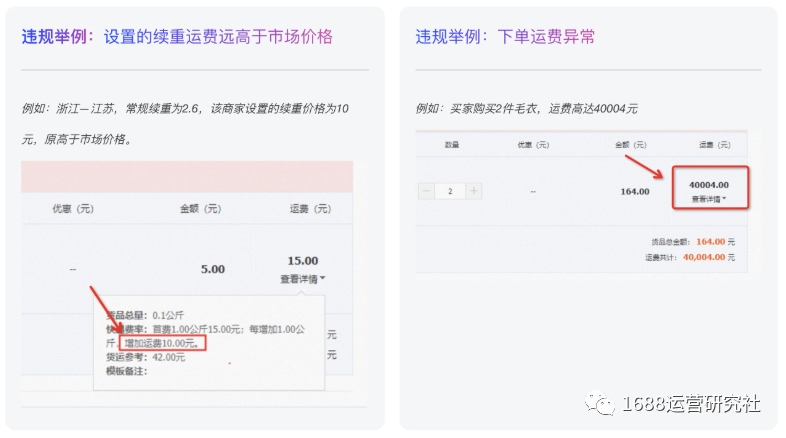Select the 15.00 freight amount
786x438 pixels.
(303, 261)
